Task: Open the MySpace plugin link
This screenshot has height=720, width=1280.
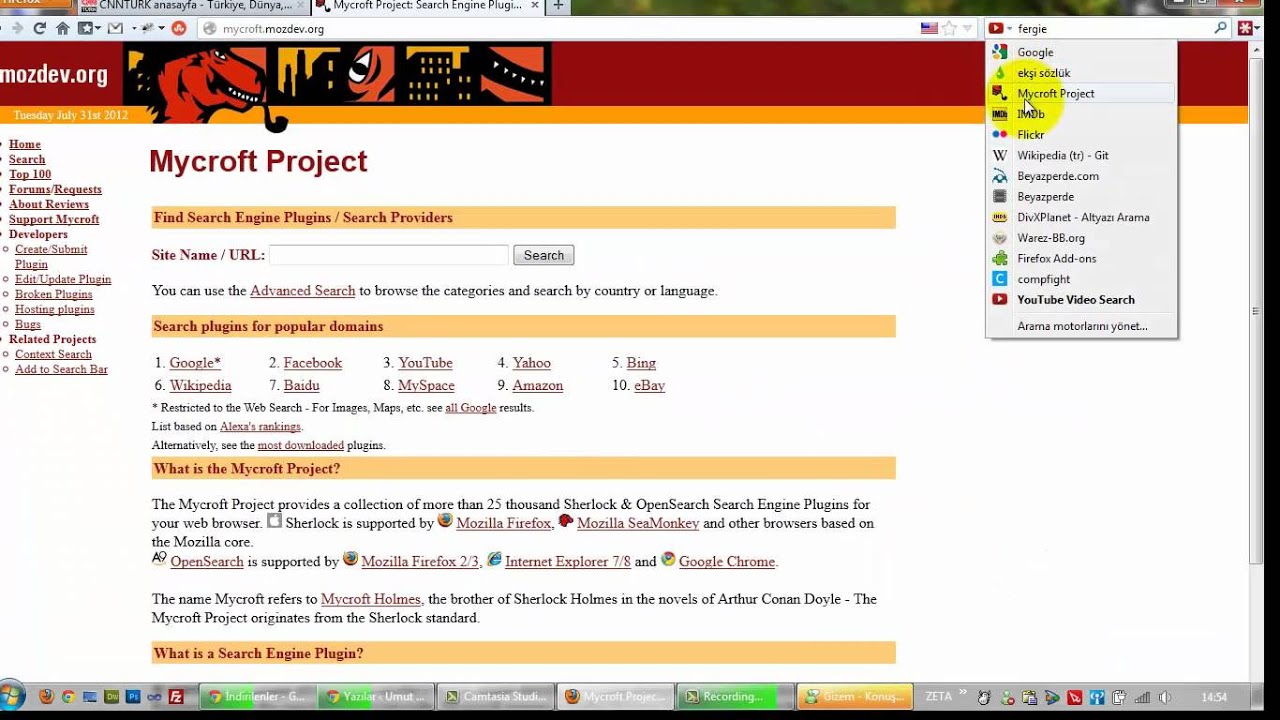Action: click(426, 386)
